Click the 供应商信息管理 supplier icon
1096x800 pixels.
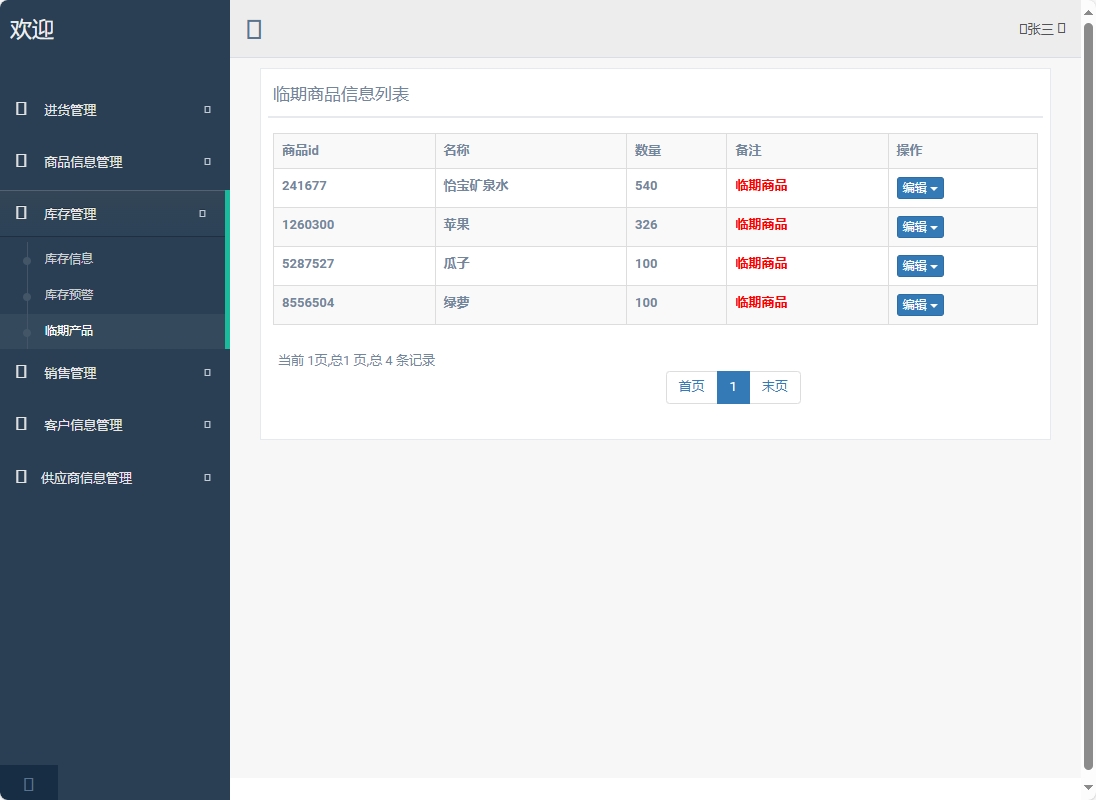tap(20, 477)
